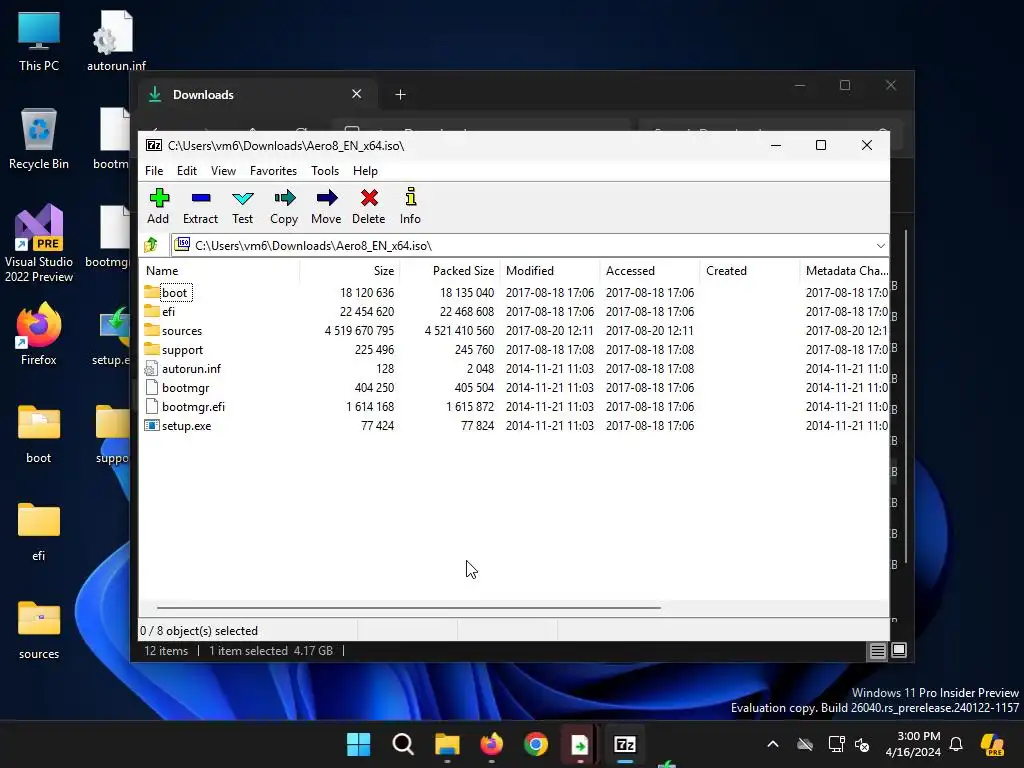Click the Move toolbar icon
1024x768 pixels.
[x=326, y=206]
